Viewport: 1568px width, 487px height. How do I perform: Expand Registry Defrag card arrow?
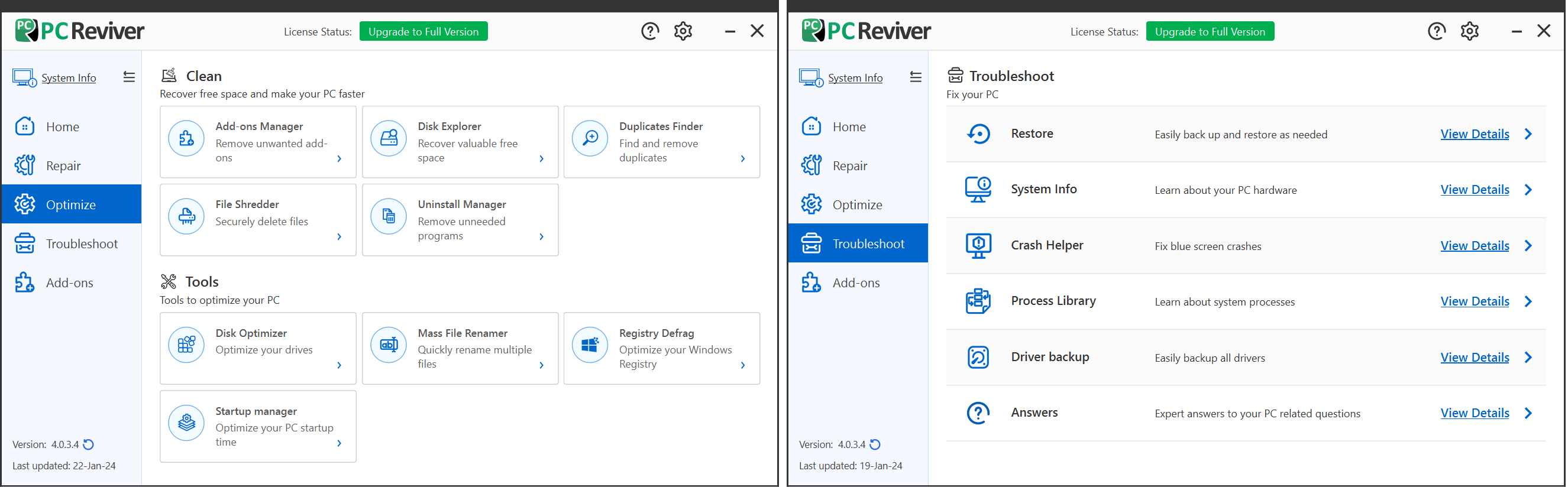(743, 365)
